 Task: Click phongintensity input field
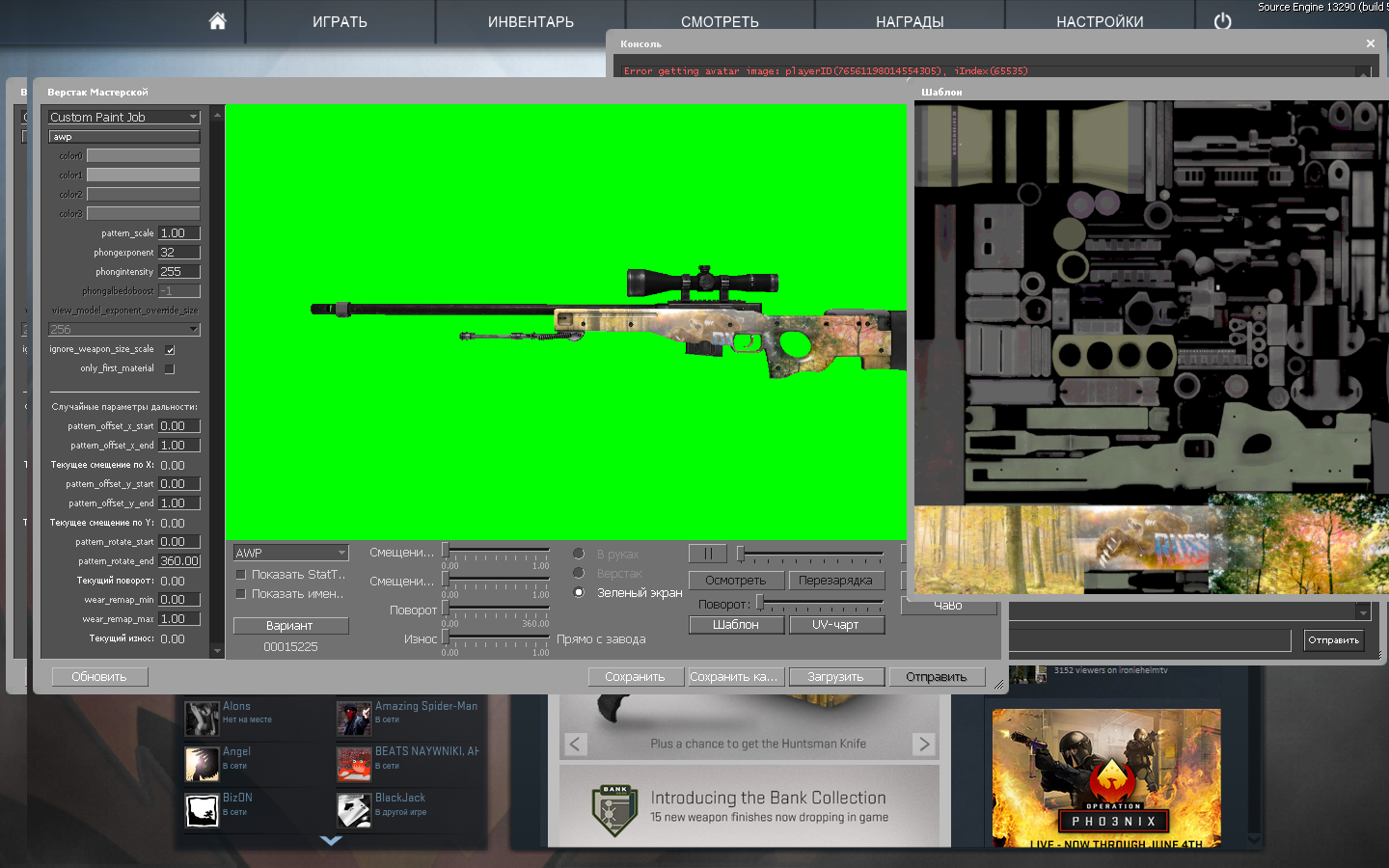pyautogui.click(x=179, y=272)
